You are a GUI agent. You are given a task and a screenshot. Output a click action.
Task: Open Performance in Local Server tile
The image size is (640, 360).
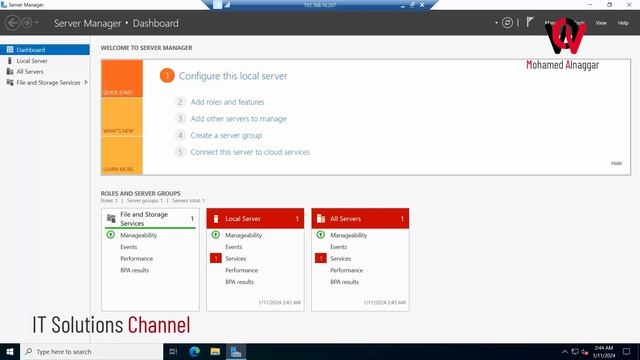(x=241, y=270)
